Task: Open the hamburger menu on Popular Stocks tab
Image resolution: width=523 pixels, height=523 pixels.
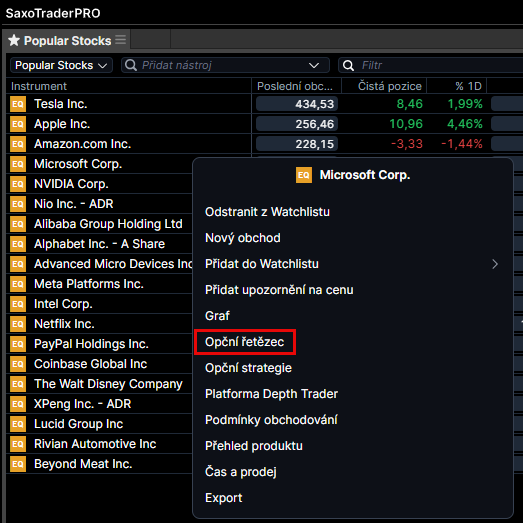Action: 120,40
